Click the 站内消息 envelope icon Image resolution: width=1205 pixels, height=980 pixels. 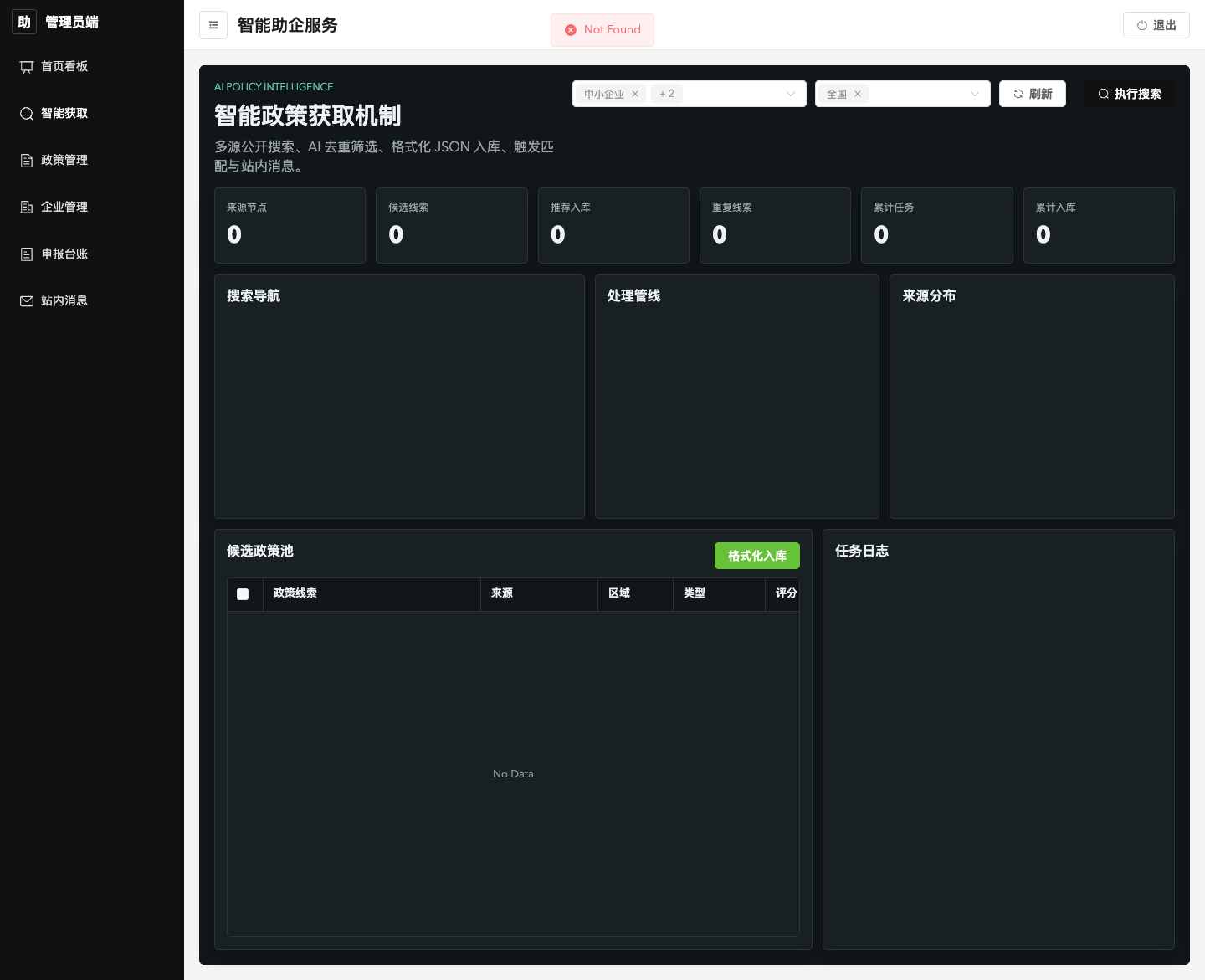27,301
